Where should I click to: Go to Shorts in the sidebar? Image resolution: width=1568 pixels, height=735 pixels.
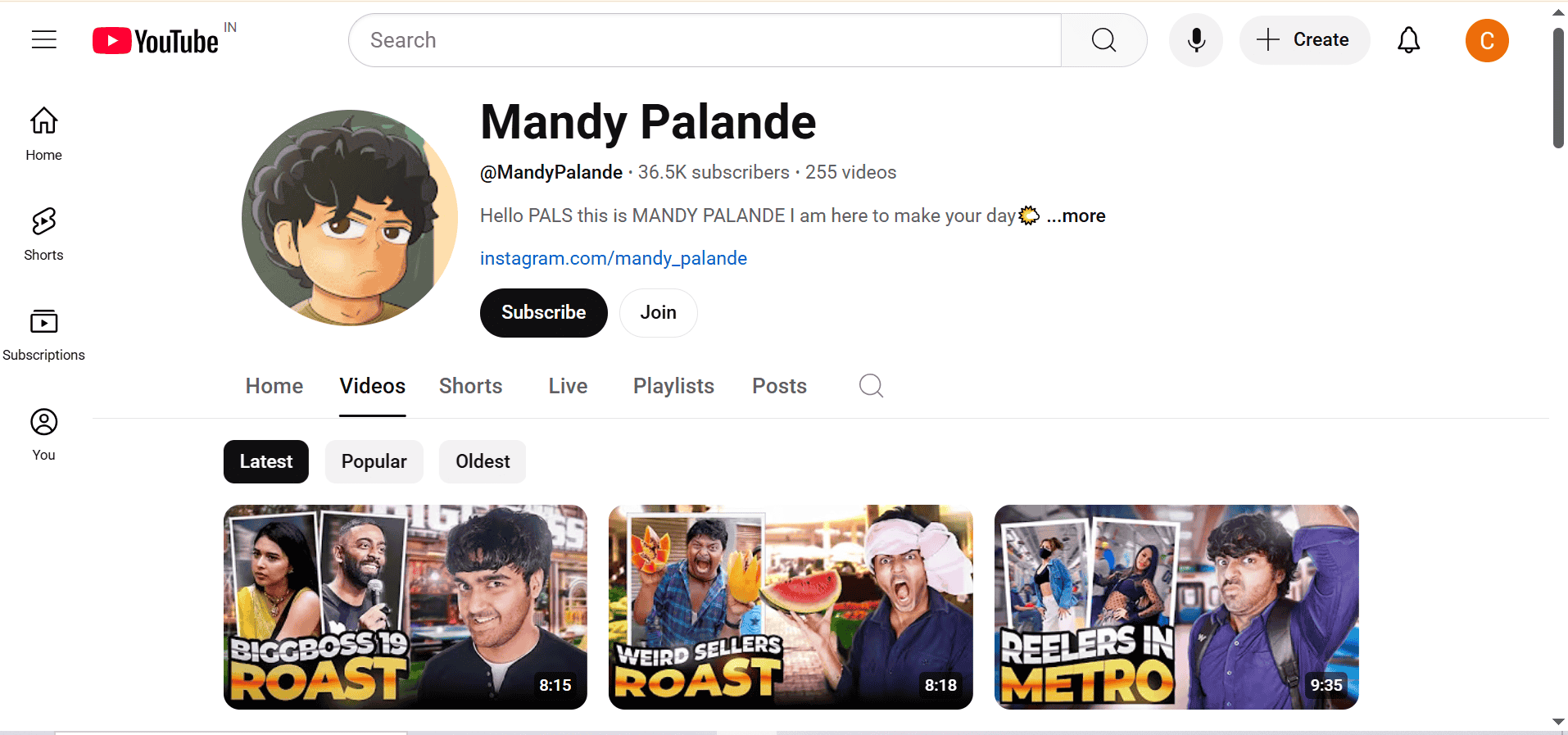coord(43,234)
